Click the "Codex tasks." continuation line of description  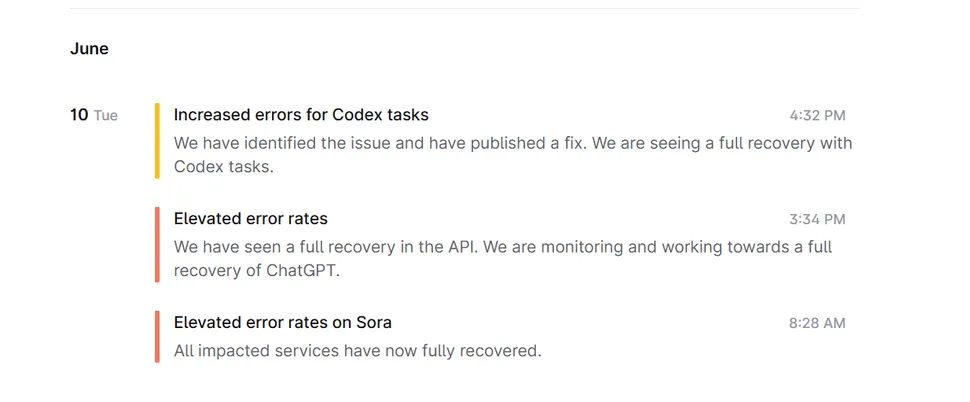[x=223, y=167]
